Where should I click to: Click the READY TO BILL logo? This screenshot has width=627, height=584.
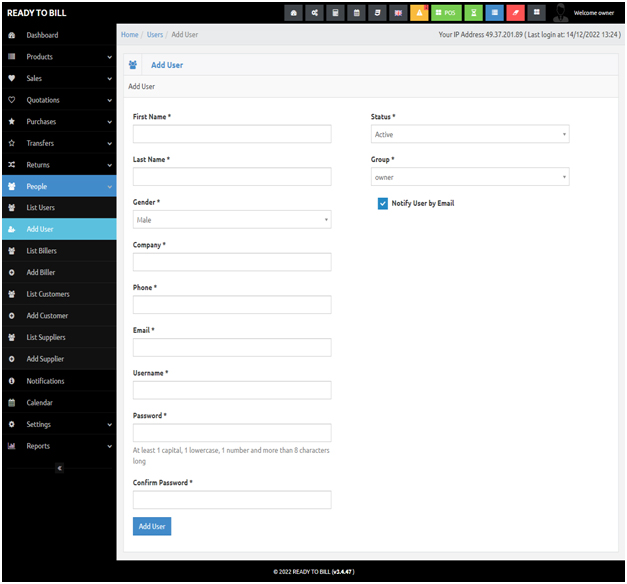(x=37, y=13)
